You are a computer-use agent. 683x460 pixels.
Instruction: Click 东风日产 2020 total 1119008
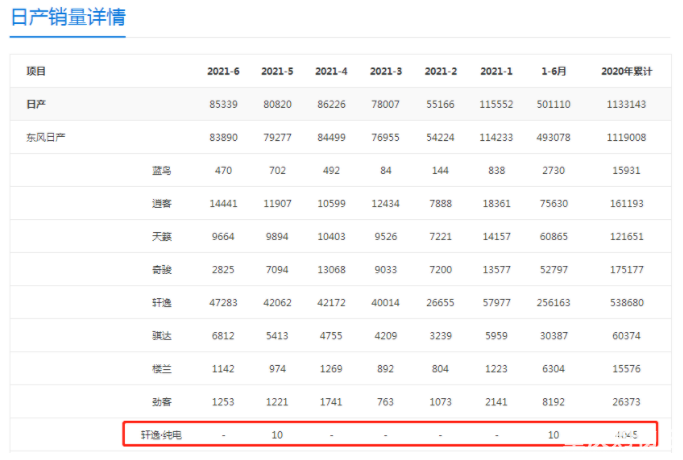pos(626,137)
